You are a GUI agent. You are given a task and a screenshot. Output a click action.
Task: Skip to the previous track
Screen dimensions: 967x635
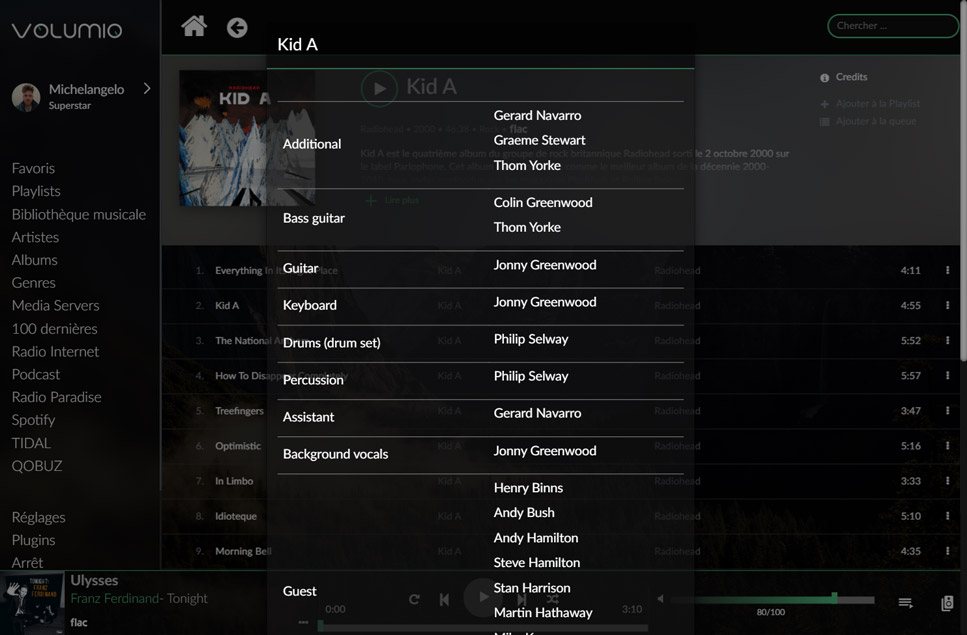coord(444,599)
